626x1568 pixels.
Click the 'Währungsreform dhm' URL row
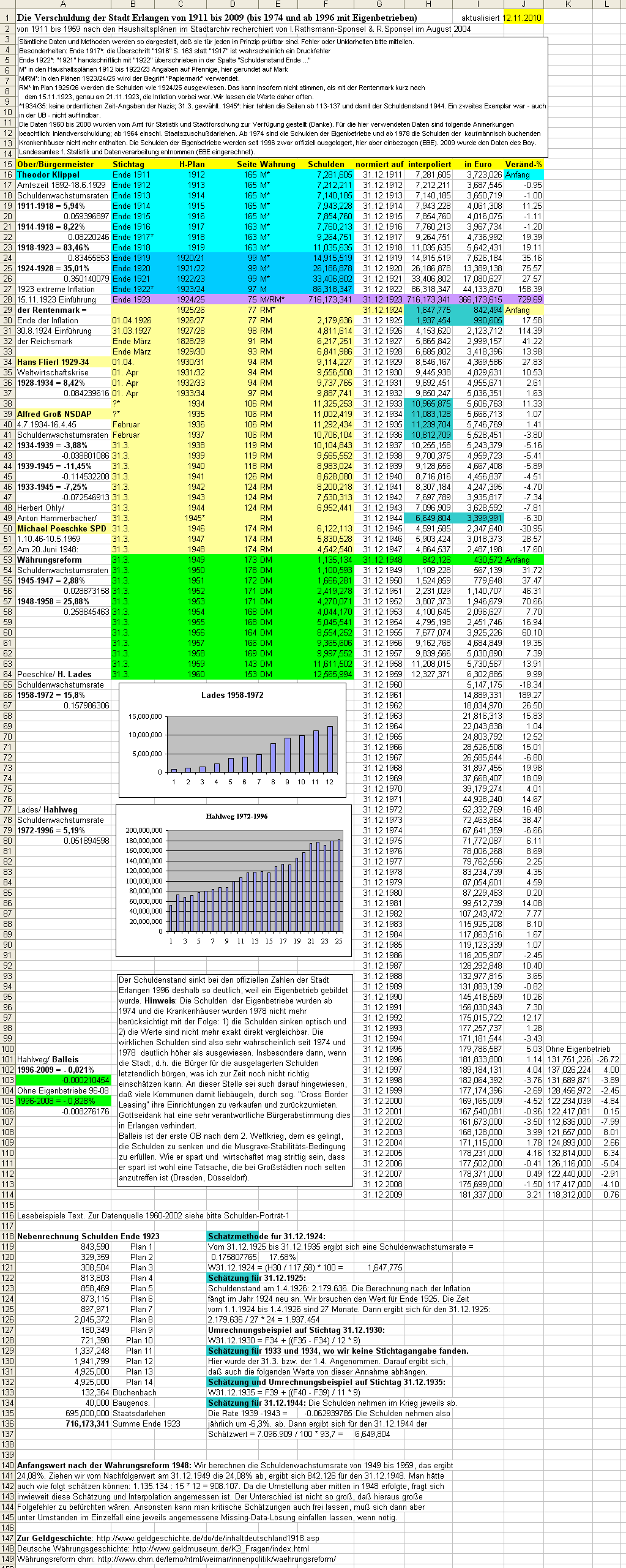pyautogui.click(x=176, y=1559)
